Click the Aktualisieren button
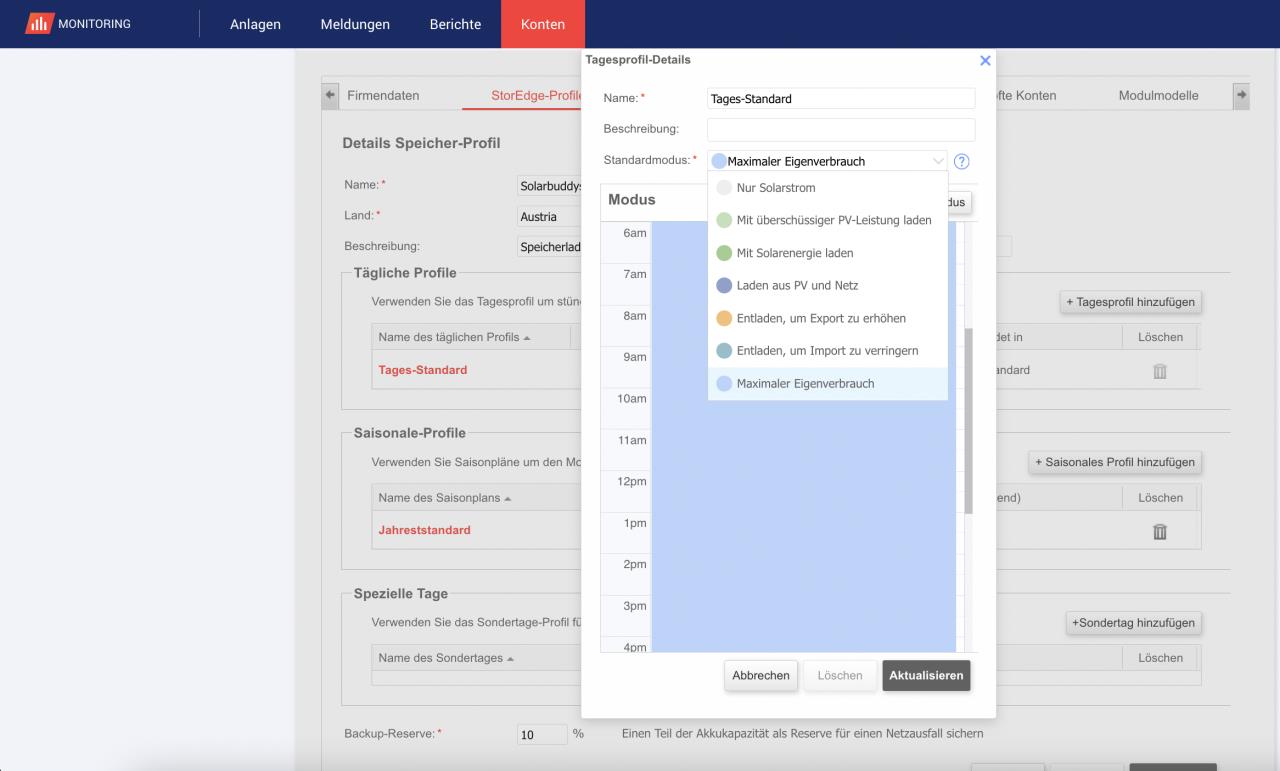The width and height of the screenshot is (1280, 771). 926,675
